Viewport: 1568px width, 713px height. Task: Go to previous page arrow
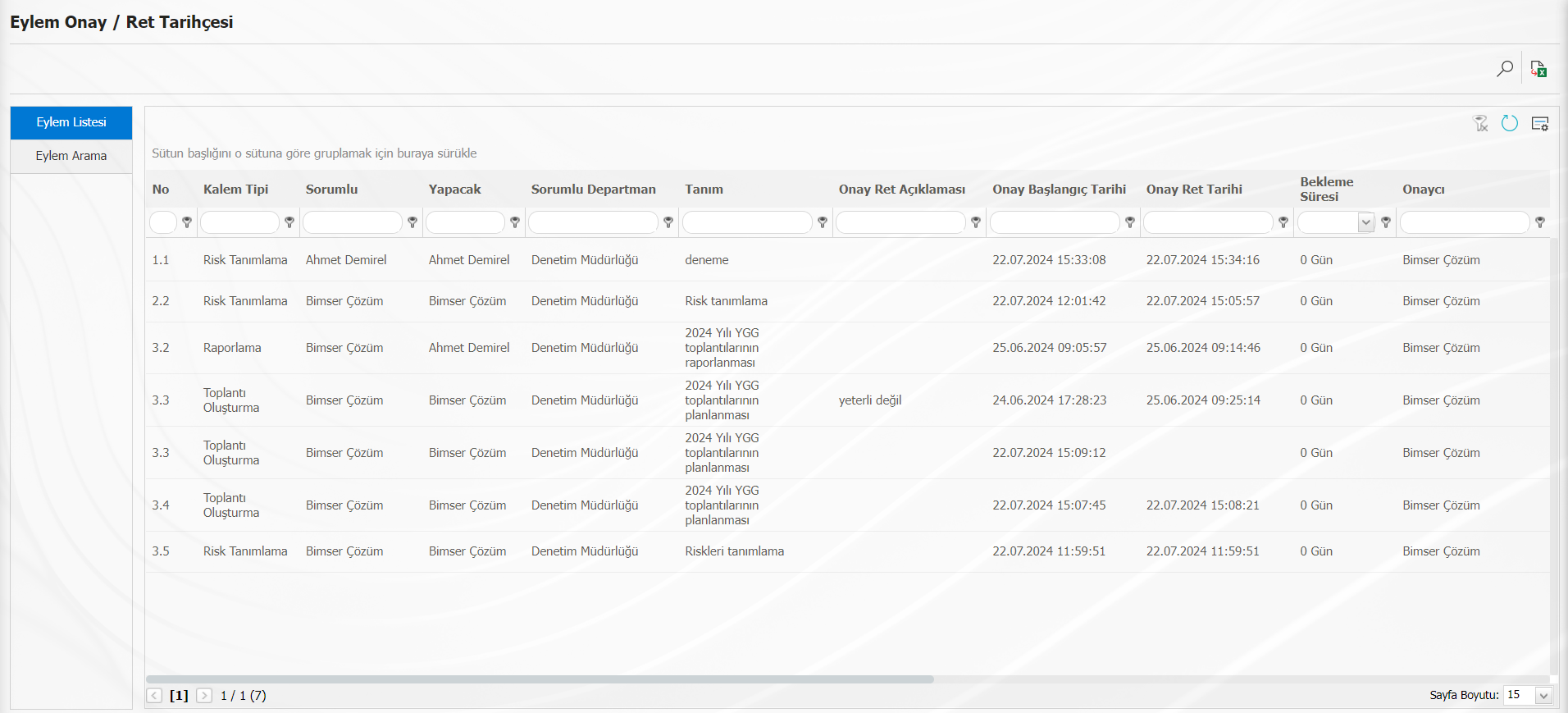point(154,696)
